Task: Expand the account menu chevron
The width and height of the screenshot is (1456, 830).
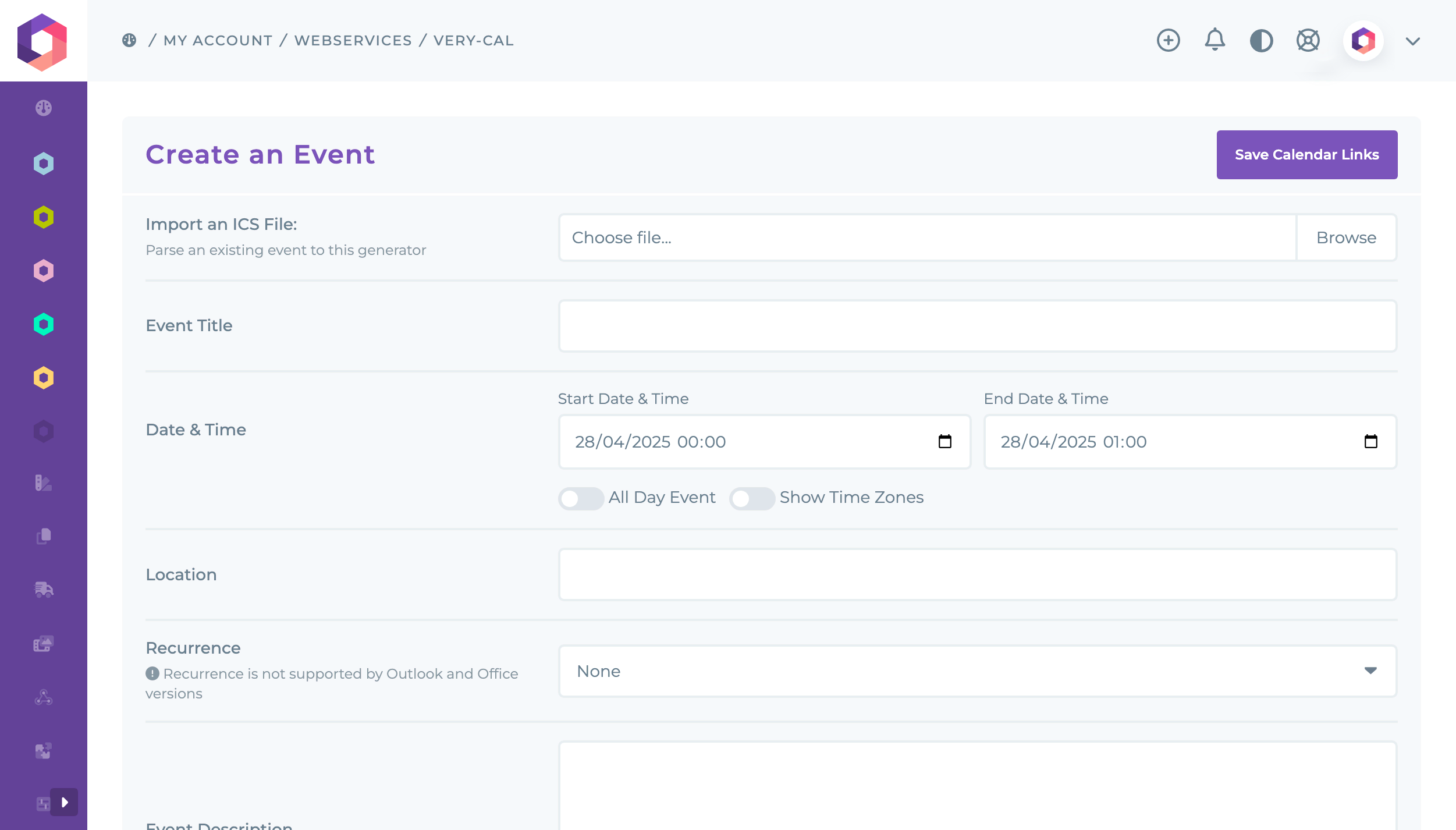Action: tap(1412, 41)
